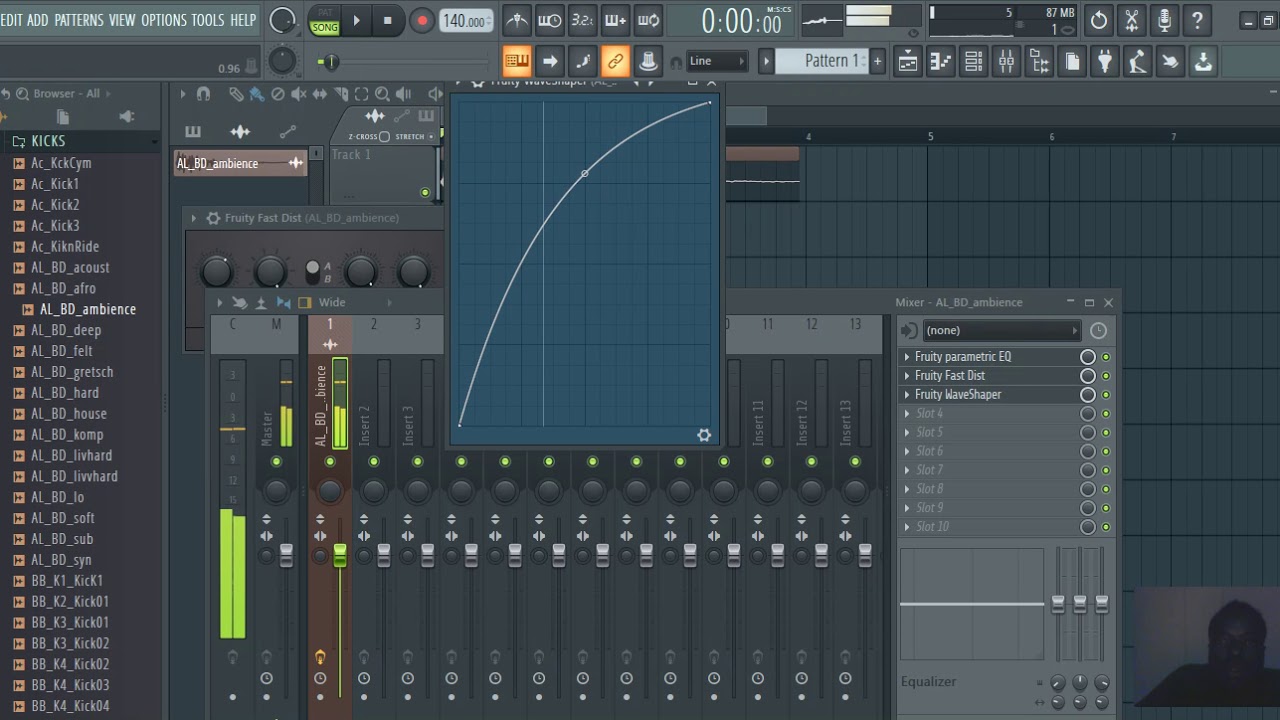Mute mixer track Insert 2 green LED
The height and width of the screenshot is (720, 1280).
coord(373,462)
